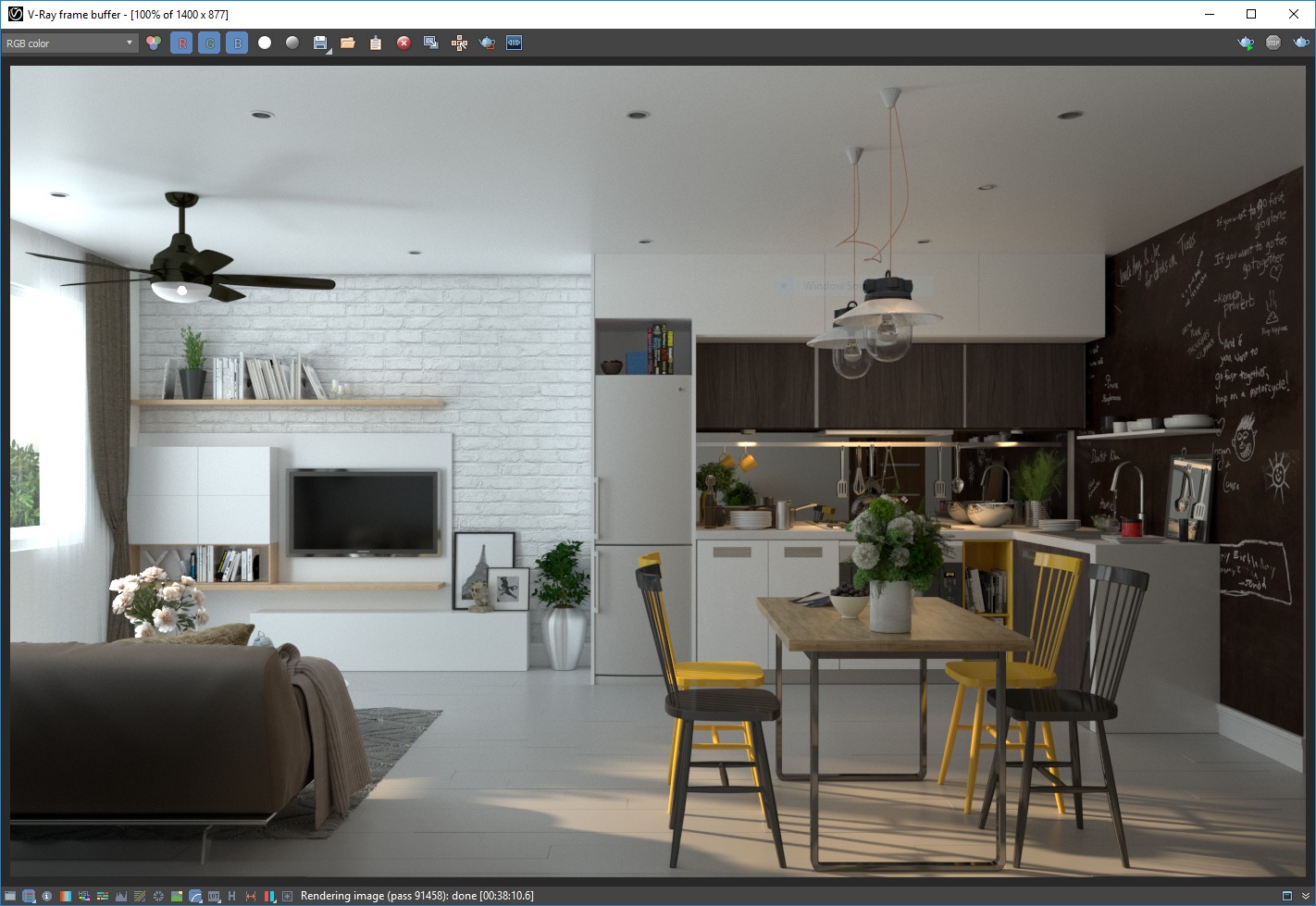
Task: Toggle HSL correction in bottom toolbar
Action: pyautogui.click(x=84, y=896)
